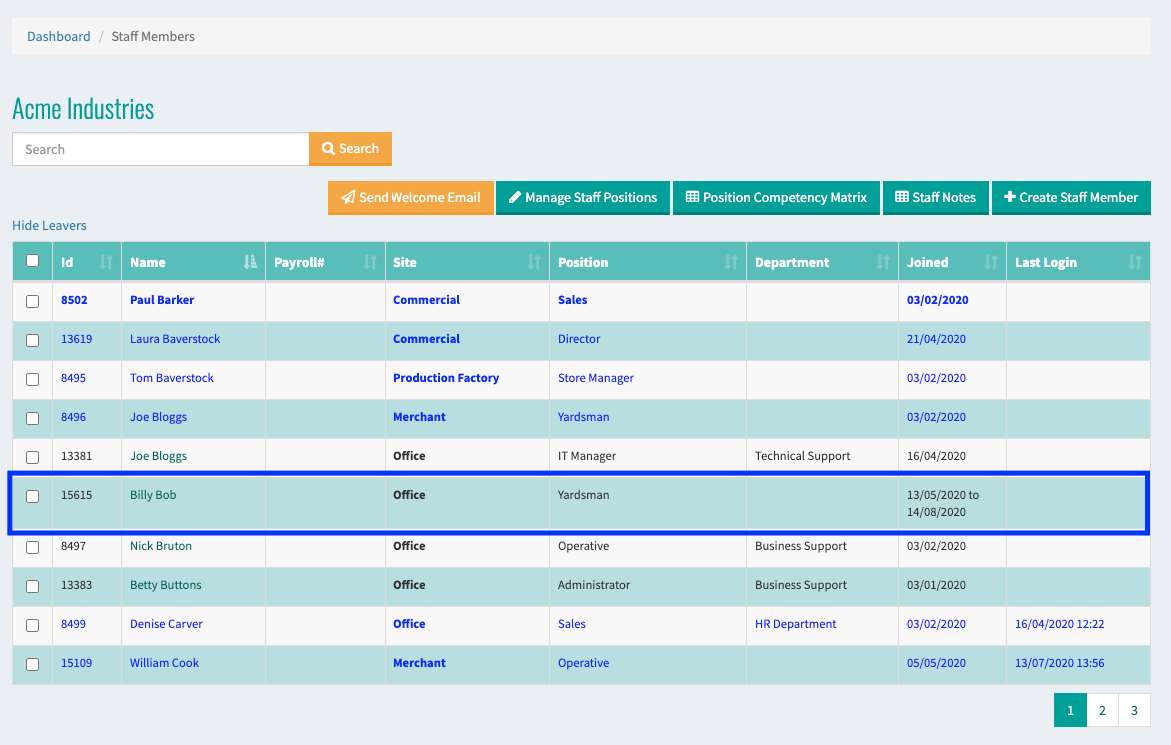Viewport: 1171px width, 745px height.
Task: Click Administrator position cell
Action: [594, 585]
